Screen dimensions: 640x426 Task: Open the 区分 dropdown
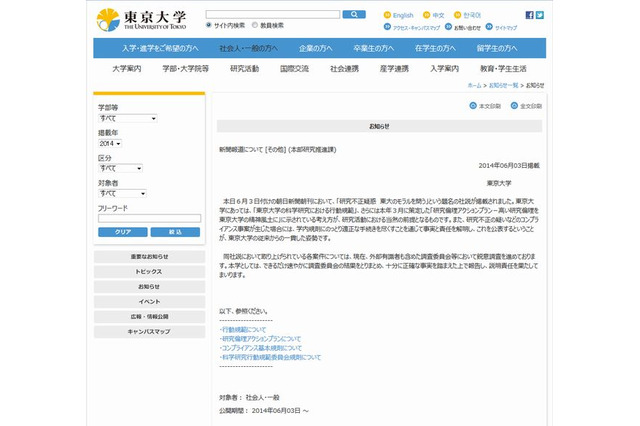(120, 168)
